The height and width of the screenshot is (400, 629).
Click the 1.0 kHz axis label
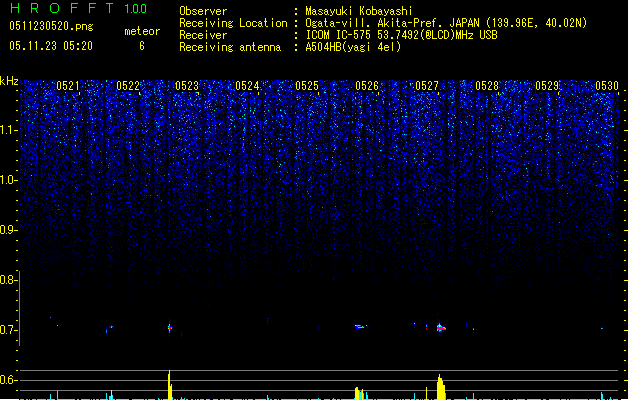point(8,180)
